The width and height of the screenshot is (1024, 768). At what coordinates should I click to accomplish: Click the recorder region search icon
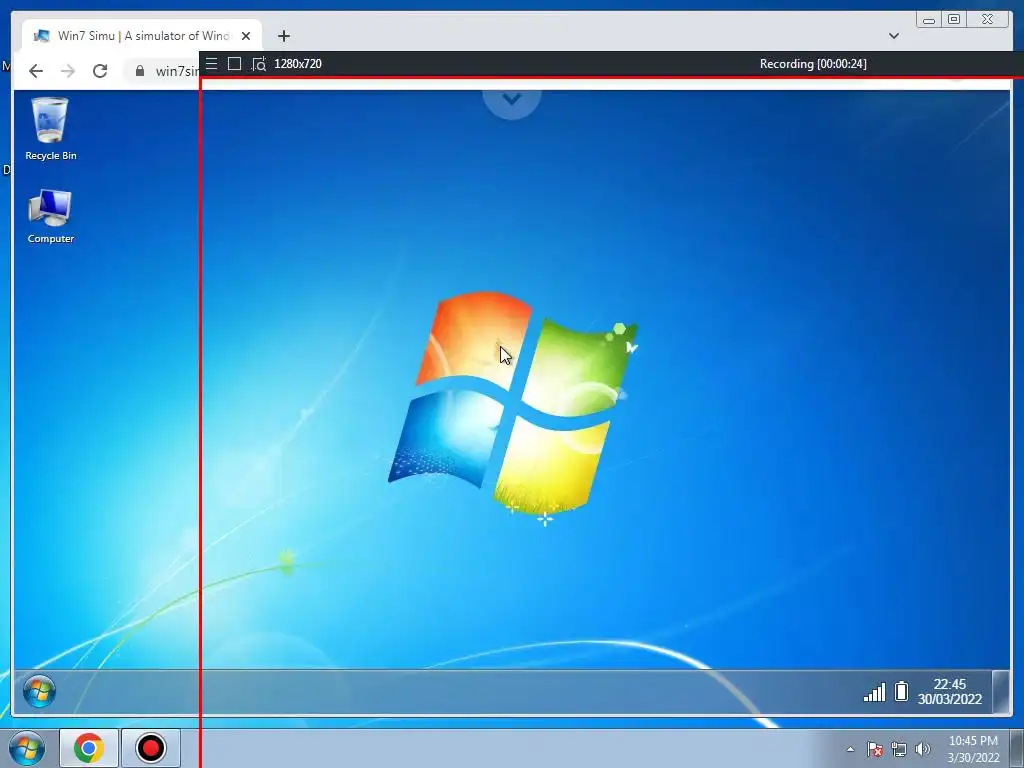(x=259, y=64)
